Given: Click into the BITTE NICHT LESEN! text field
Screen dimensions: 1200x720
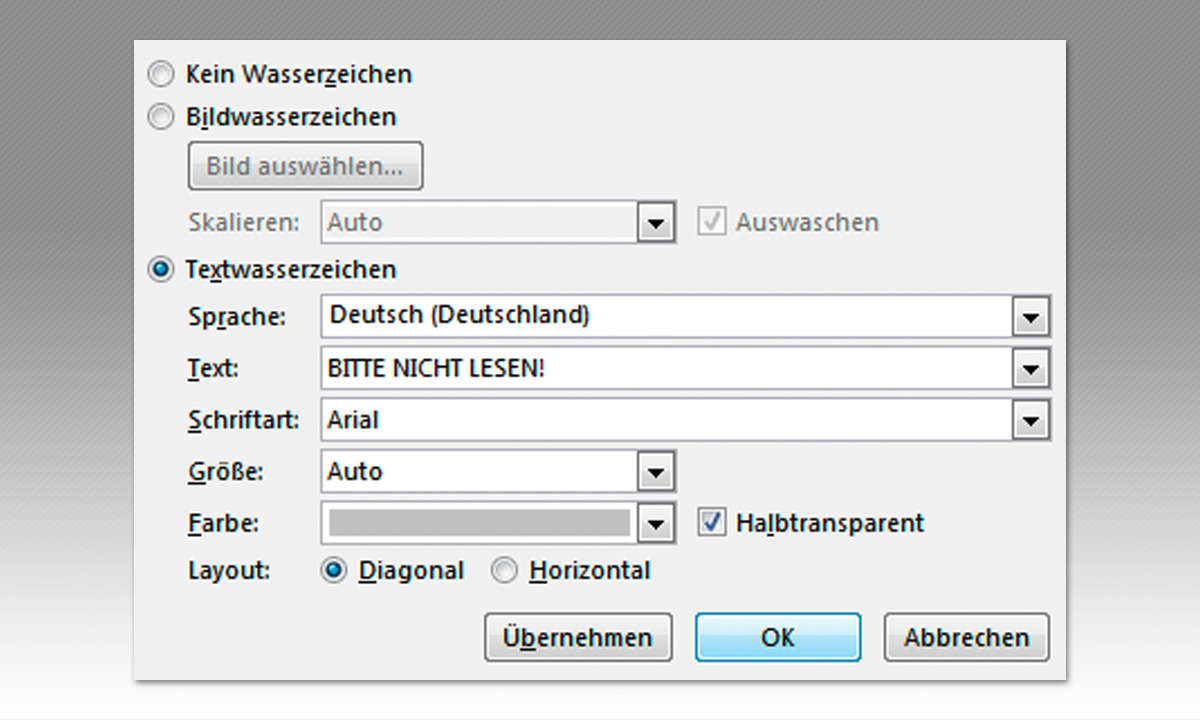Looking at the screenshot, I should tap(668, 369).
